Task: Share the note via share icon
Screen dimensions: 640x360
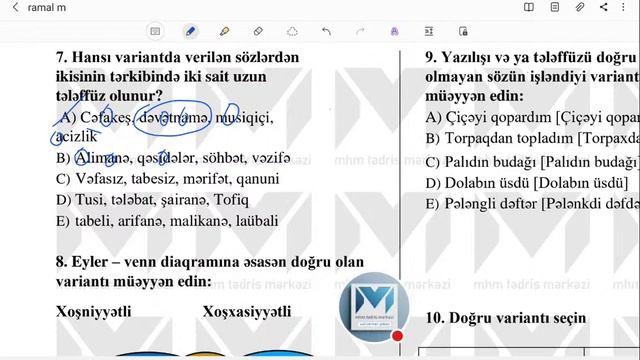Action: click(604, 7)
